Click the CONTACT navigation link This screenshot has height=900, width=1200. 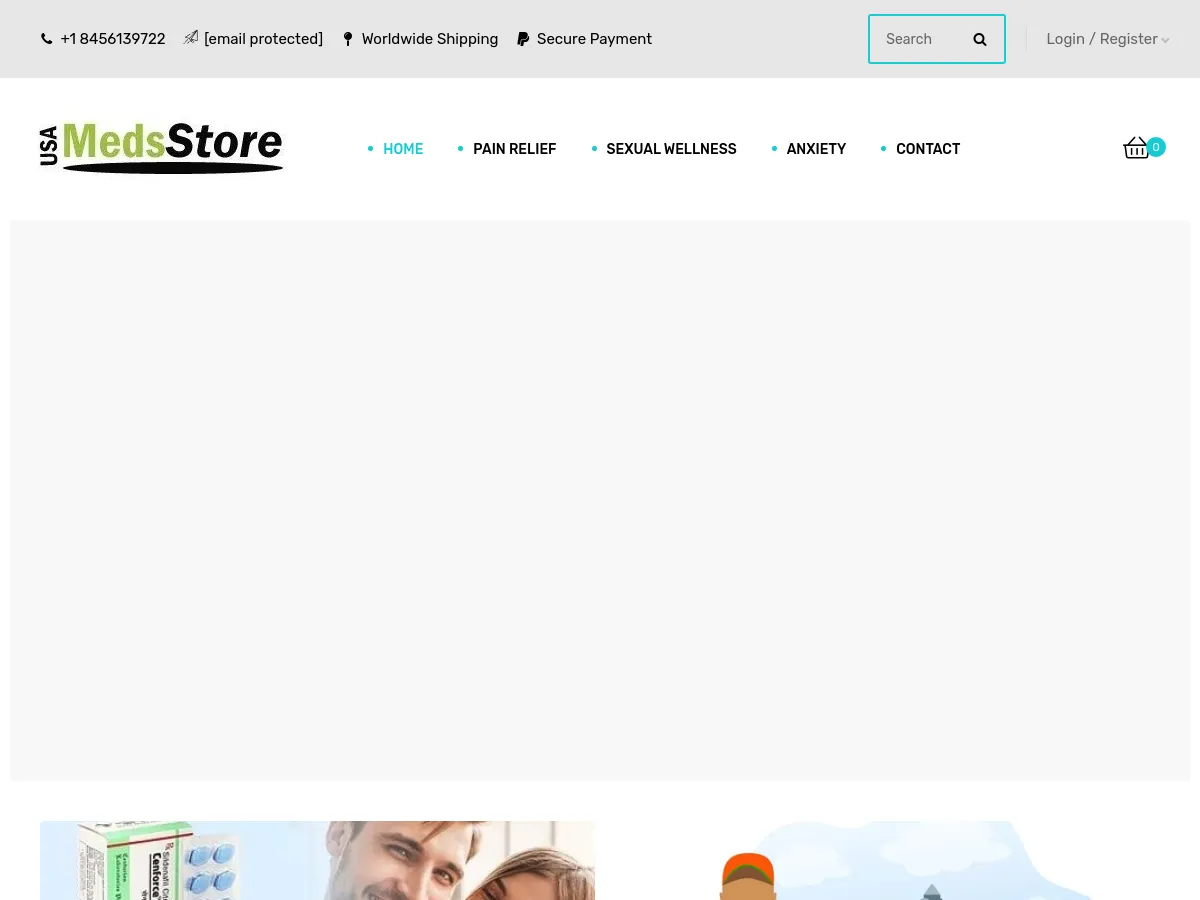(x=928, y=148)
